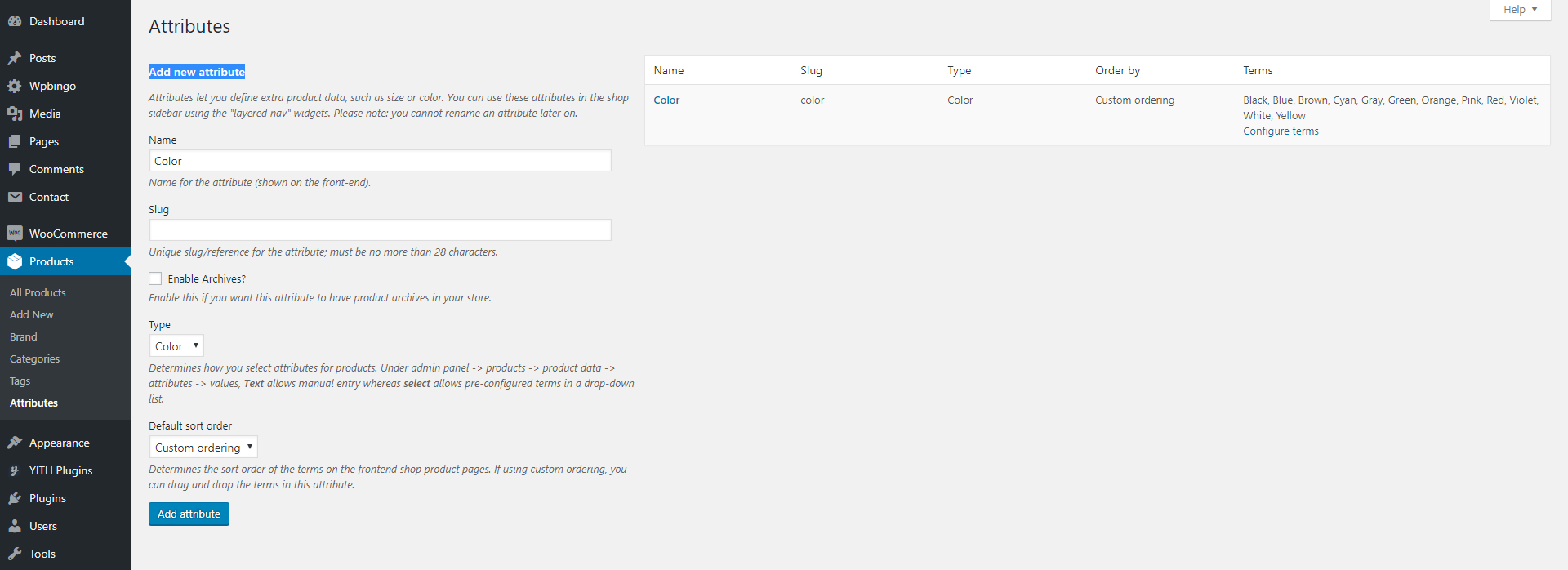Expand the Help tab dropdown
The image size is (1568, 570).
click(1520, 10)
